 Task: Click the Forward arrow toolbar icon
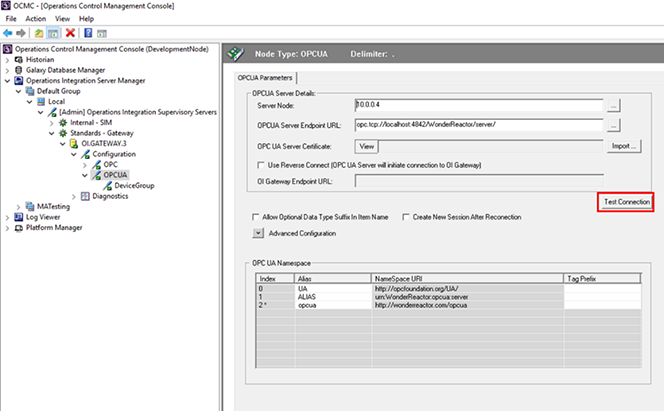[21, 33]
